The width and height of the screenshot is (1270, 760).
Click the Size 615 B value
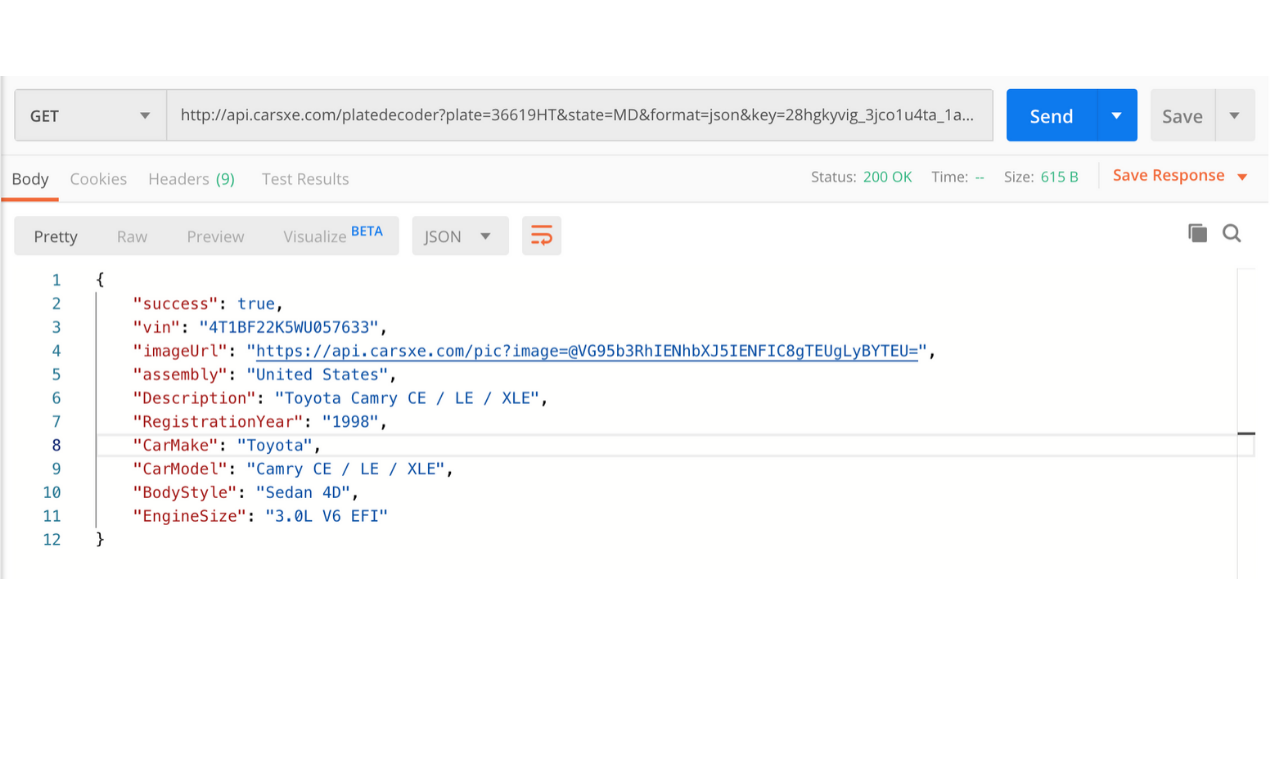1059,177
